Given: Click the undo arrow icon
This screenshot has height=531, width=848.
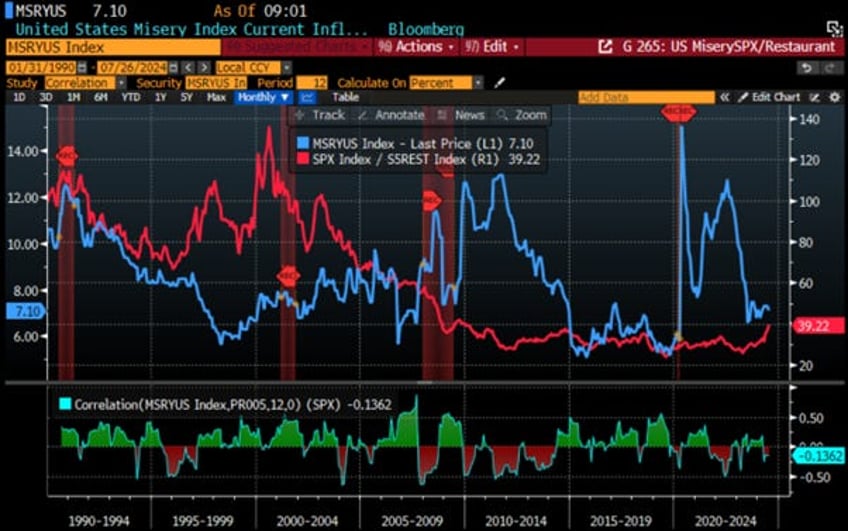Looking at the screenshot, I should tap(806, 66).
